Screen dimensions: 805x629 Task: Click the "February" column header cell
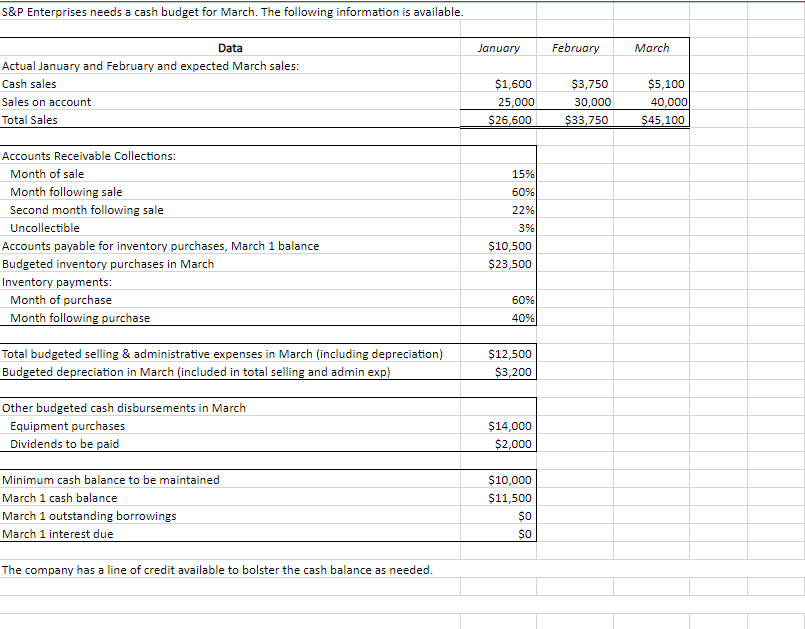(x=575, y=48)
